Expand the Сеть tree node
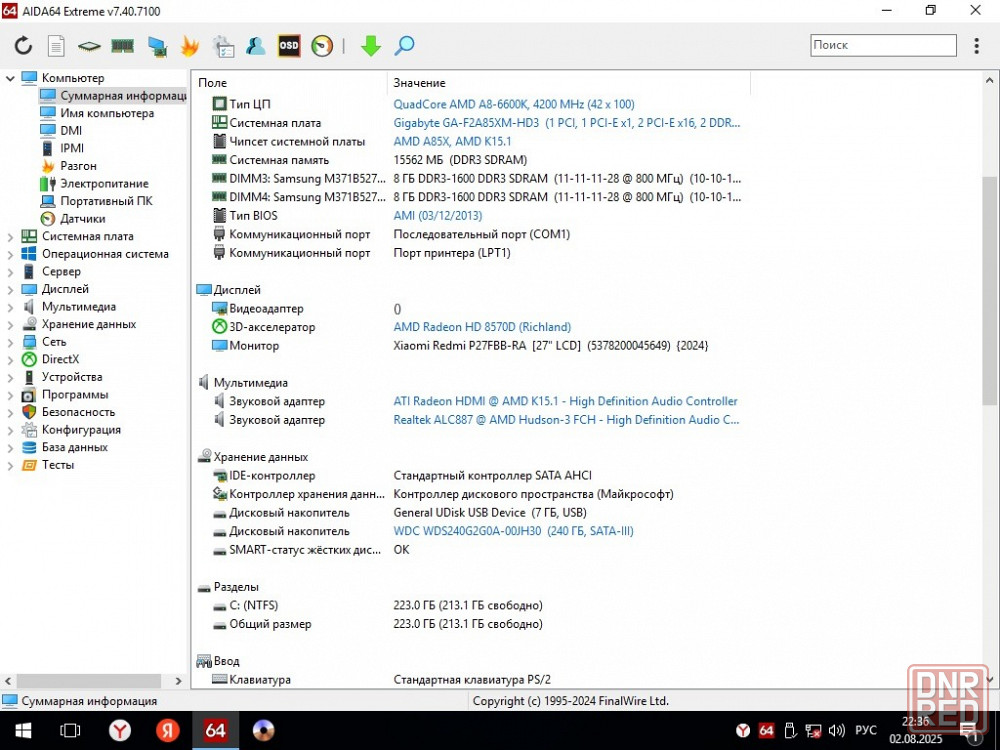This screenshot has height=750, width=1000. point(10,342)
